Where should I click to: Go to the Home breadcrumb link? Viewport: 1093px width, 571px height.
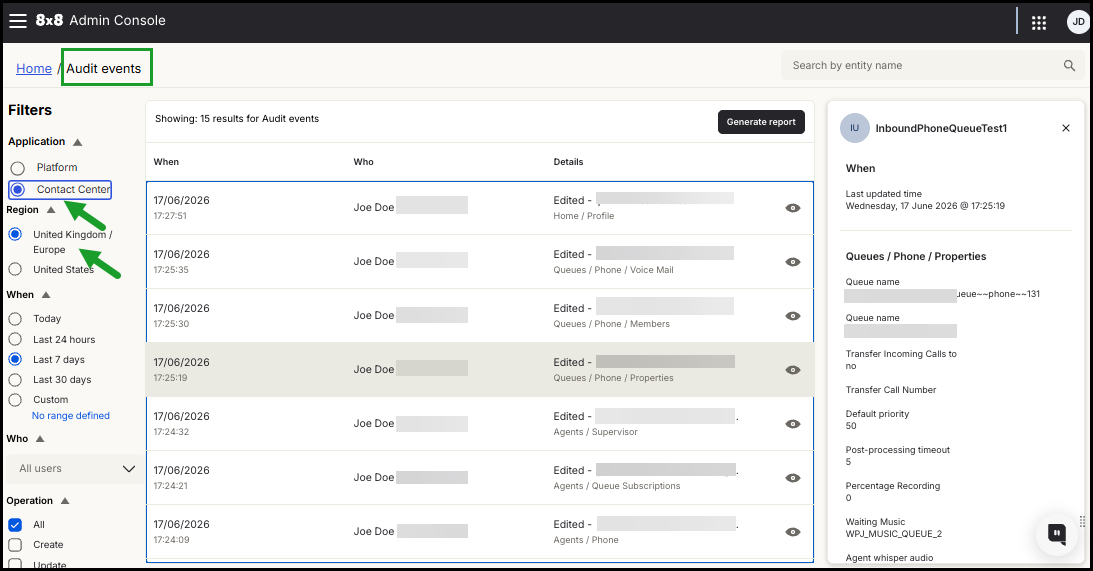coord(33,69)
